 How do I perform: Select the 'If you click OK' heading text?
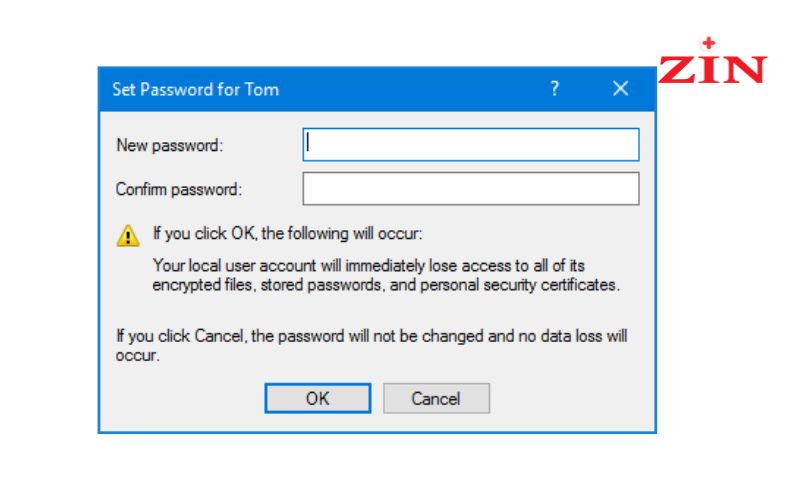(x=288, y=234)
